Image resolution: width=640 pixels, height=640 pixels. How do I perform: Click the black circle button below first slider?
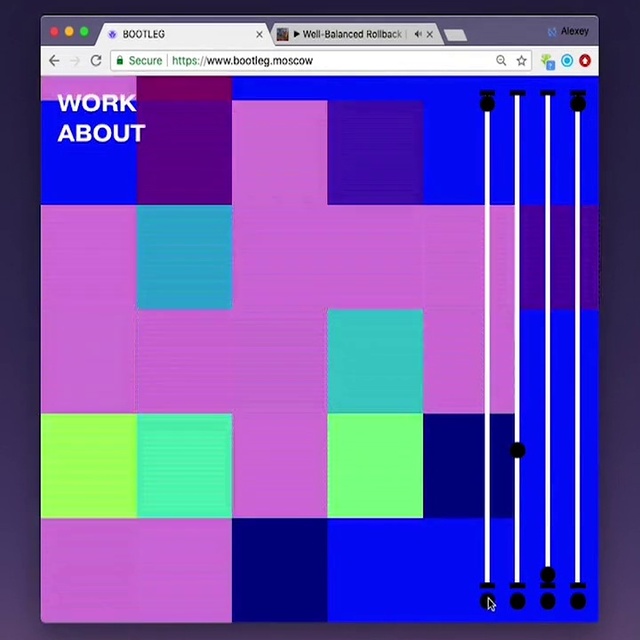487,602
